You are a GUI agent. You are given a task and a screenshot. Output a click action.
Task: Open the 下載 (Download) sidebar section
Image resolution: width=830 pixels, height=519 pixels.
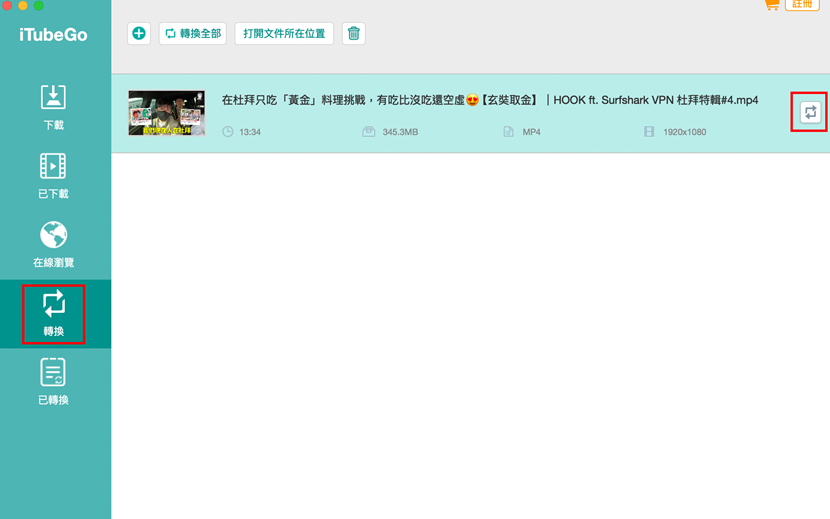pyautogui.click(x=53, y=108)
